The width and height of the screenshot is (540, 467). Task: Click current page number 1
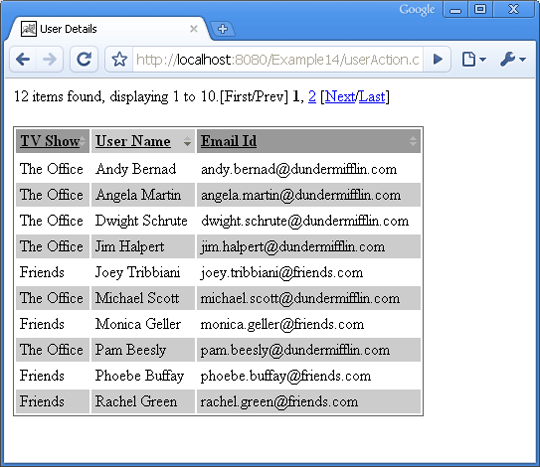295,96
